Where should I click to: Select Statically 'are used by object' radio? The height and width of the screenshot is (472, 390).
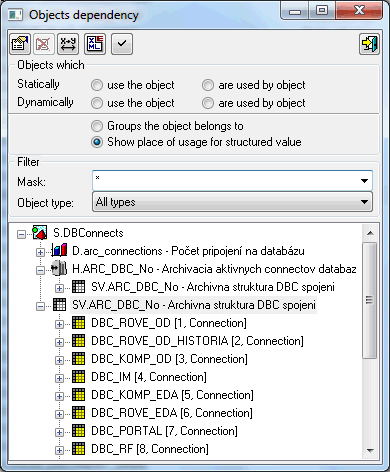pos(208,85)
